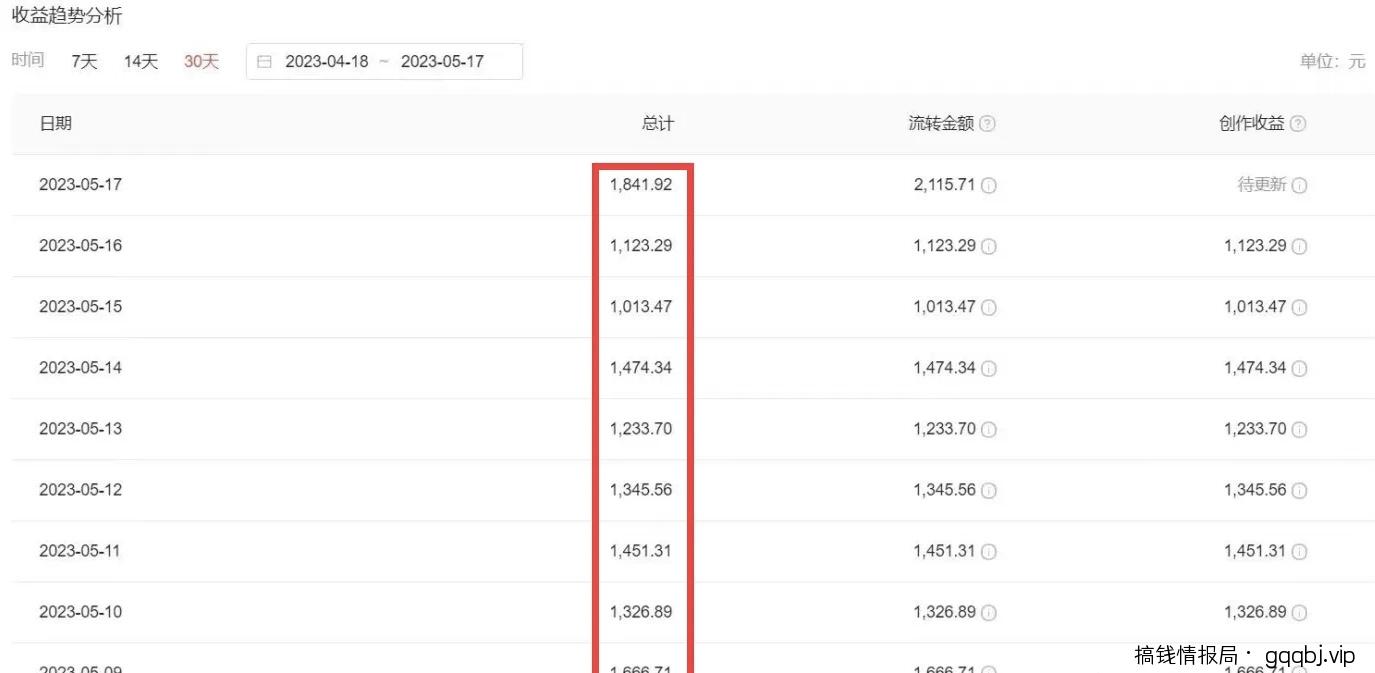1375x673 pixels.
Task: Select the 7天 time range
Action: pos(84,62)
